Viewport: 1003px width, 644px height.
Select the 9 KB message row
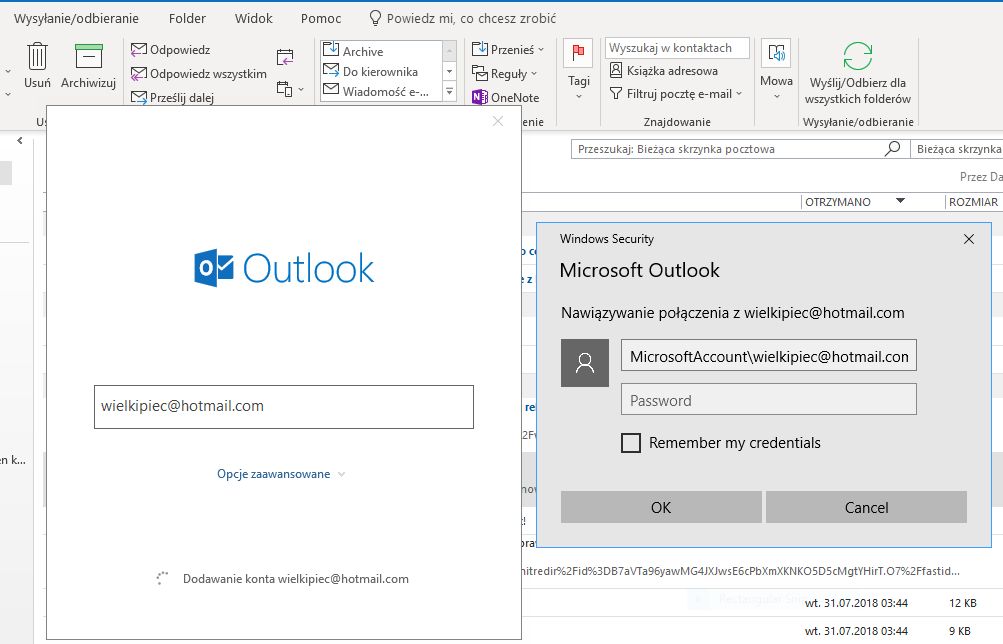coord(762,631)
